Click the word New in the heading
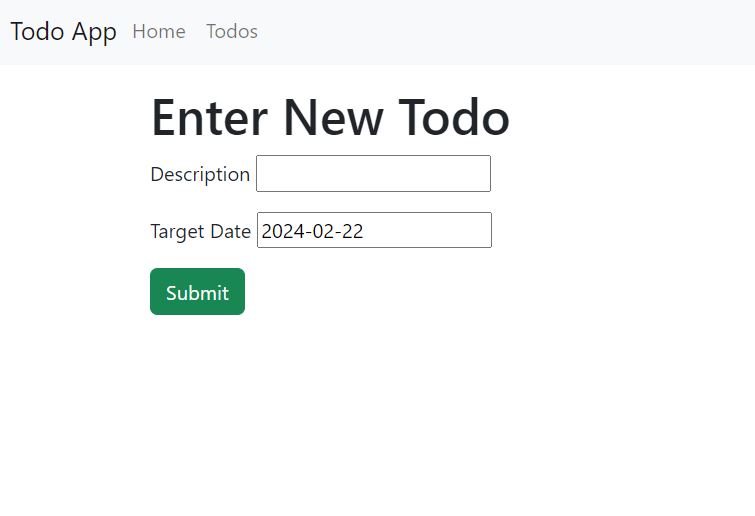The image size is (755, 516). click(x=333, y=117)
